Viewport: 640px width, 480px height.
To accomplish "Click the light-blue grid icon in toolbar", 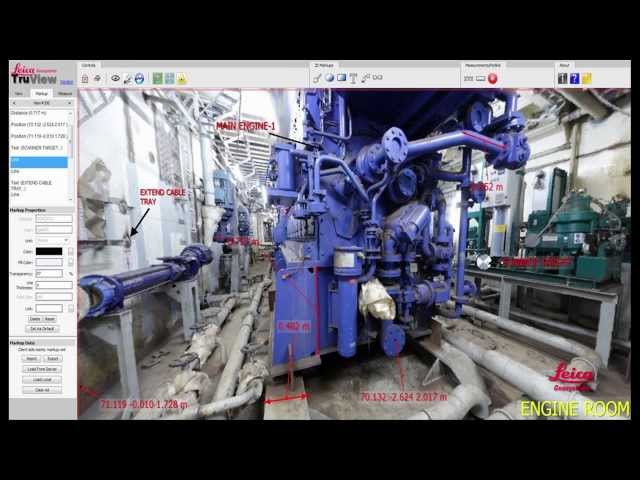I will pyautogui.click(x=169, y=78).
